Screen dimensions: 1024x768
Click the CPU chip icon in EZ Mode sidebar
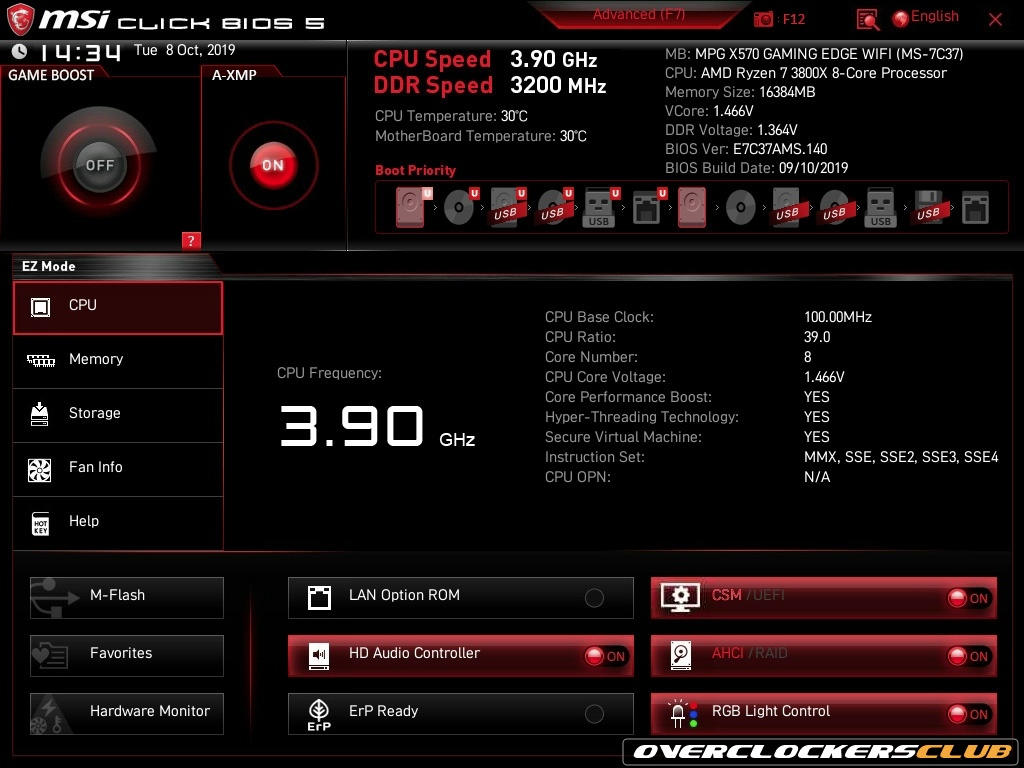point(40,306)
